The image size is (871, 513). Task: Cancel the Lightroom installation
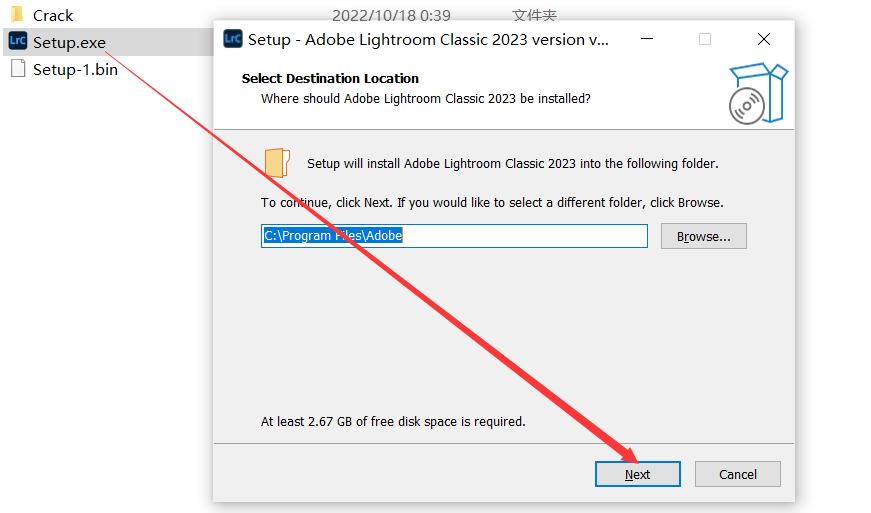(738, 474)
